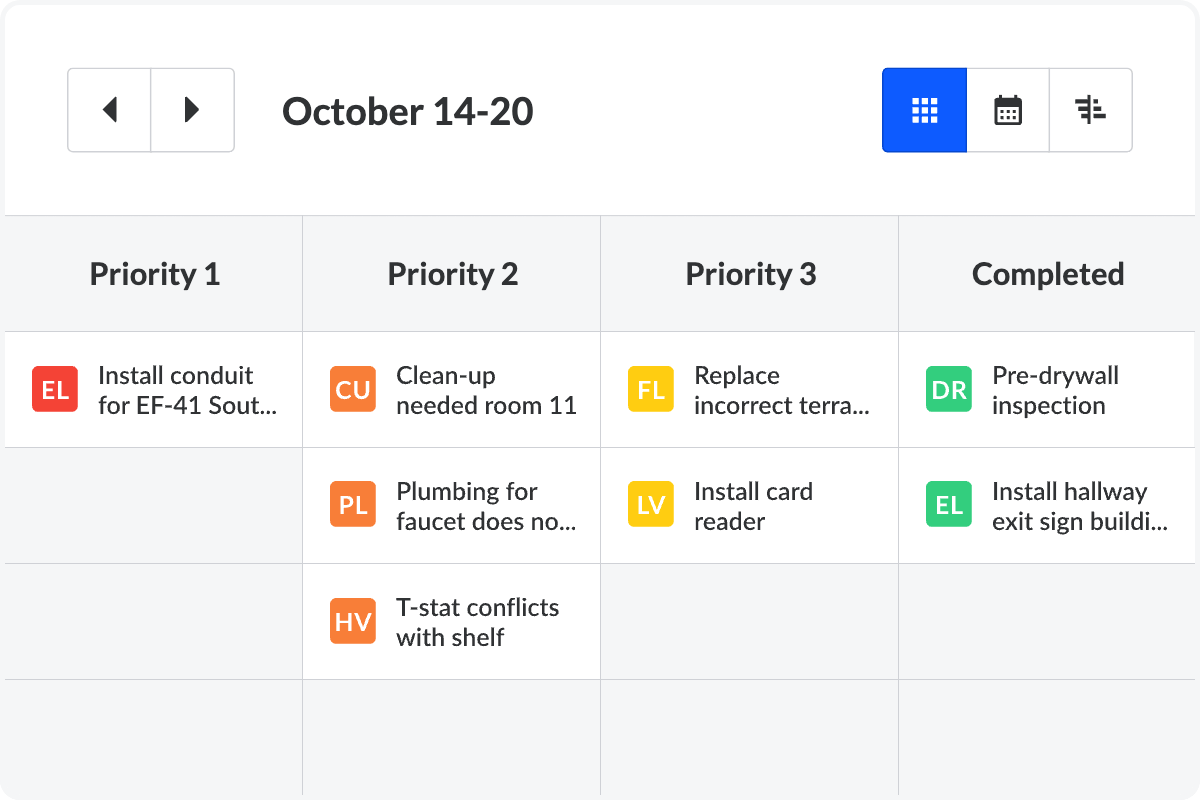Navigate to the next week
Image resolution: width=1200 pixels, height=800 pixels.
pyautogui.click(x=192, y=110)
